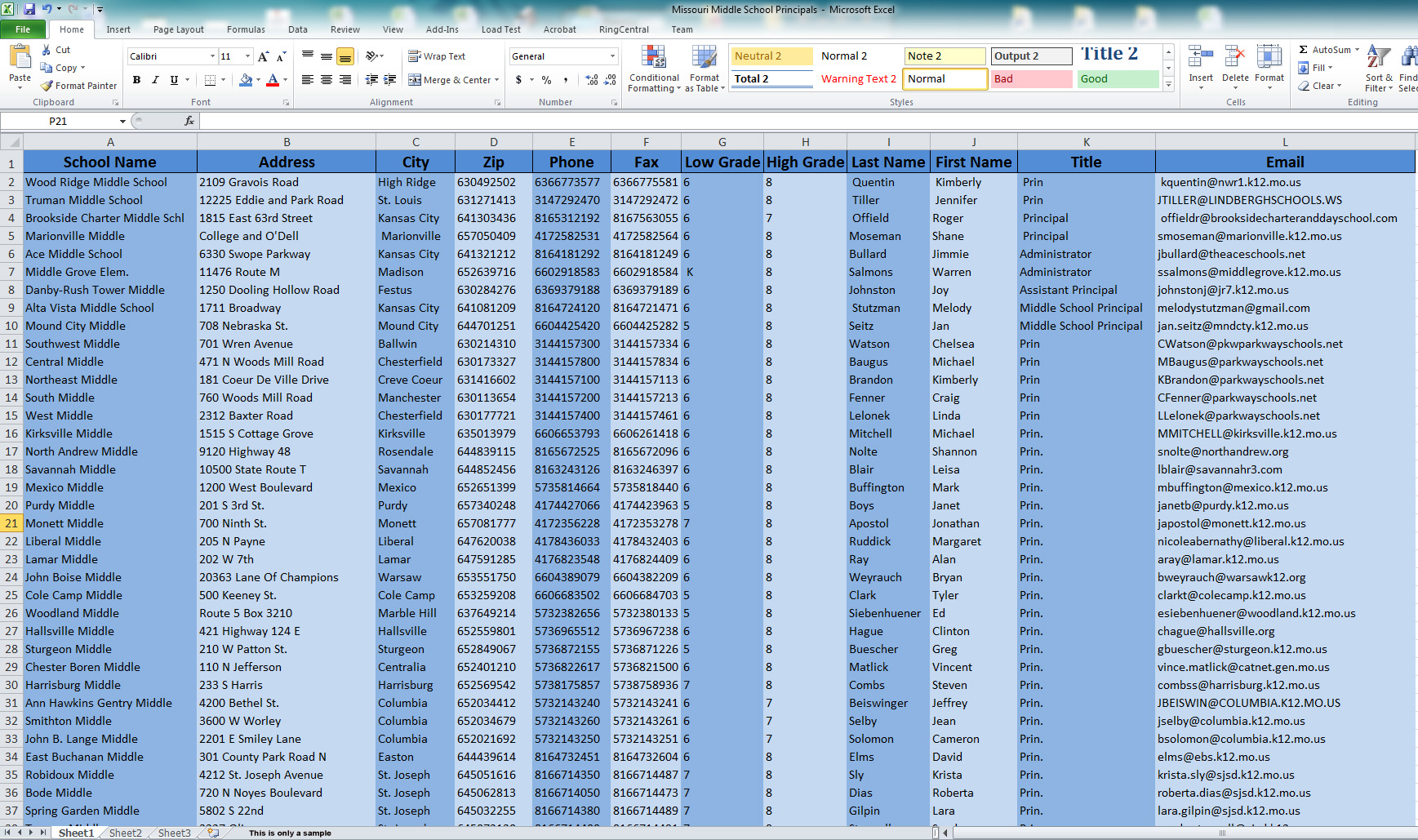1418x840 pixels.
Task: Apply the Neutral 2 cell style
Action: pyautogui.click(x=771, y=56)
